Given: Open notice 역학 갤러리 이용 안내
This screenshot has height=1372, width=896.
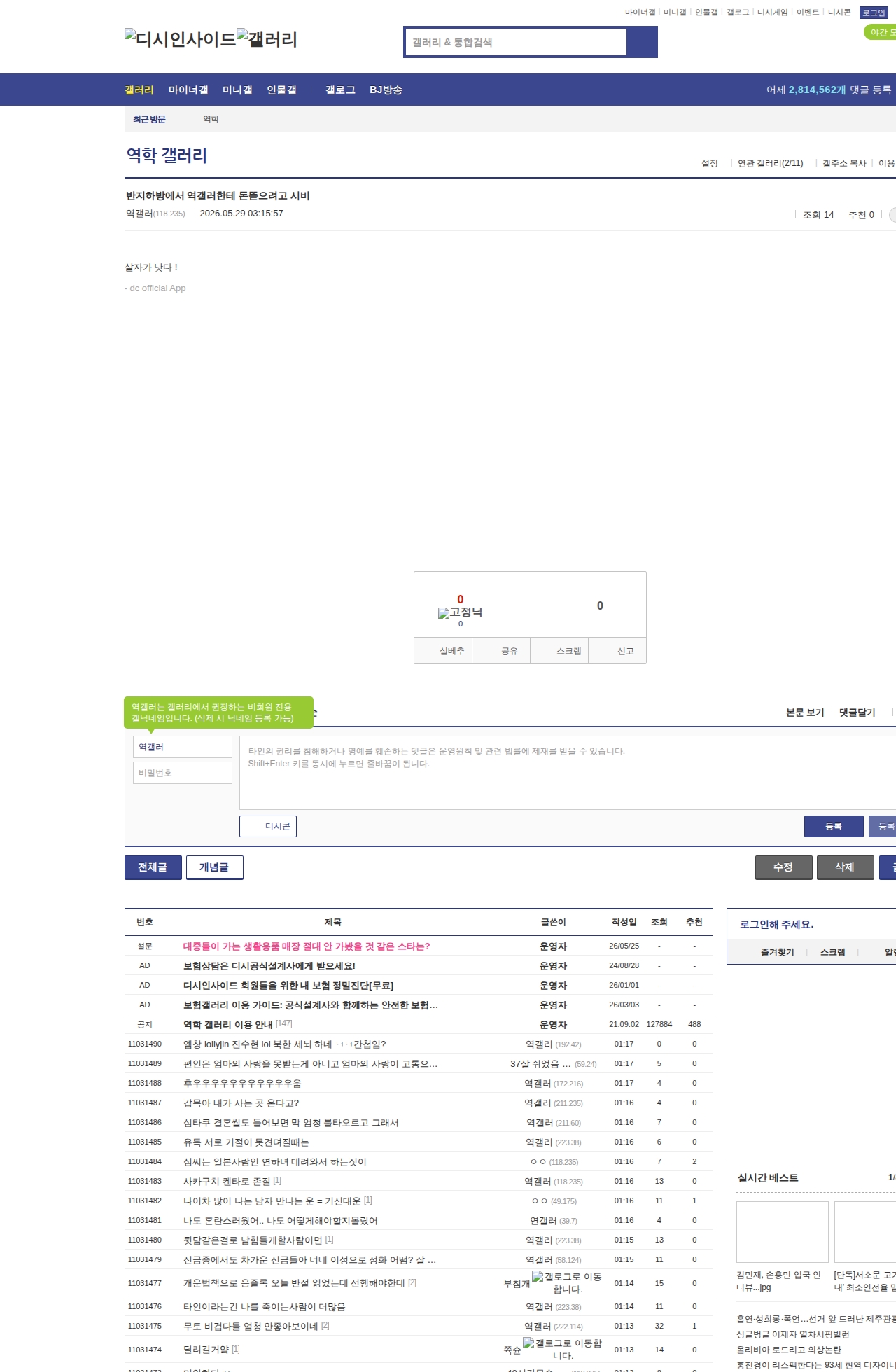Looking at the screenshot, I should coord(227,1024).
